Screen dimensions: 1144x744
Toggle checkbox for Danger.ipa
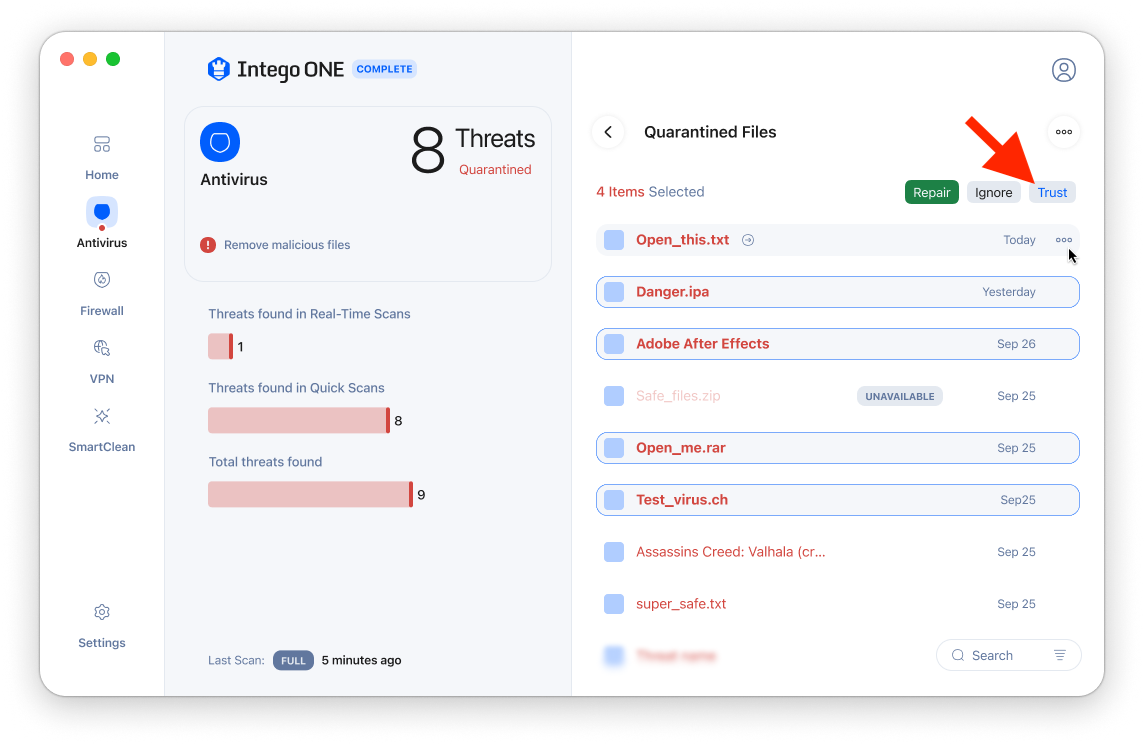[x=614, y=292]
